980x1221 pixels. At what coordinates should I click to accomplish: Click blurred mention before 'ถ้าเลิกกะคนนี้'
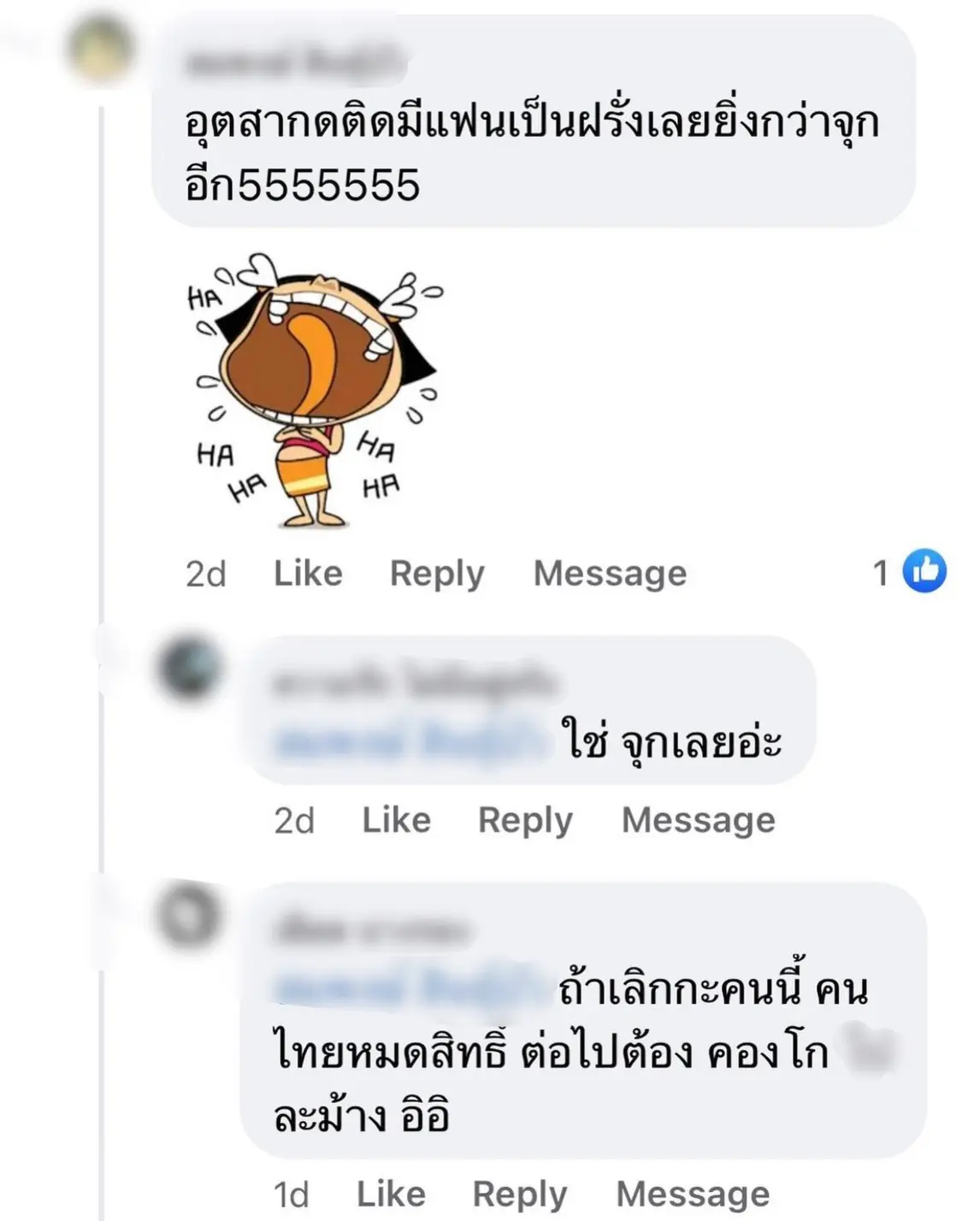(410, 988)
